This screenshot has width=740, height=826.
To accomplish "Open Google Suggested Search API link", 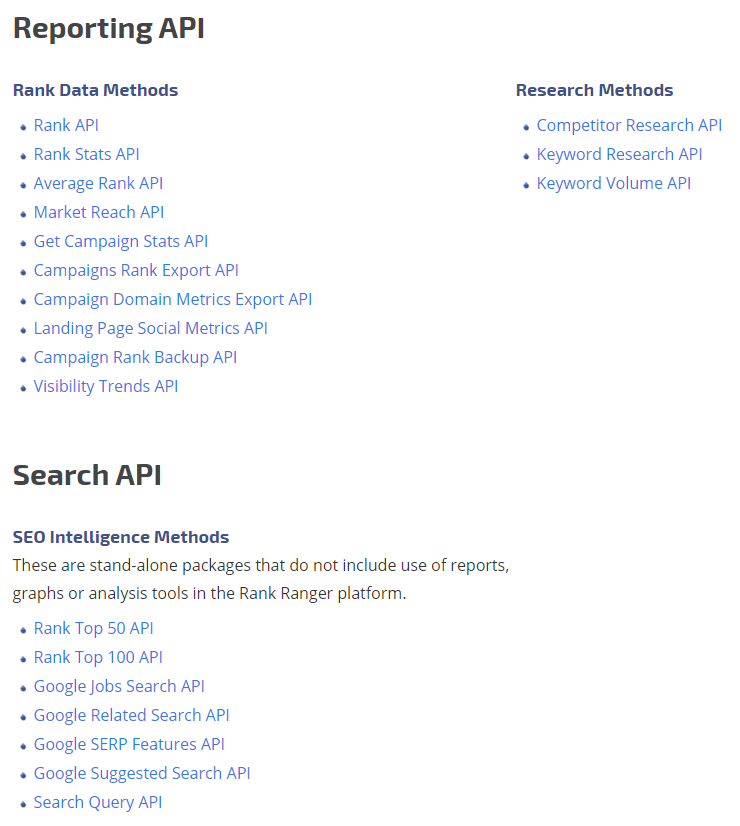I will tap(142, 773).
